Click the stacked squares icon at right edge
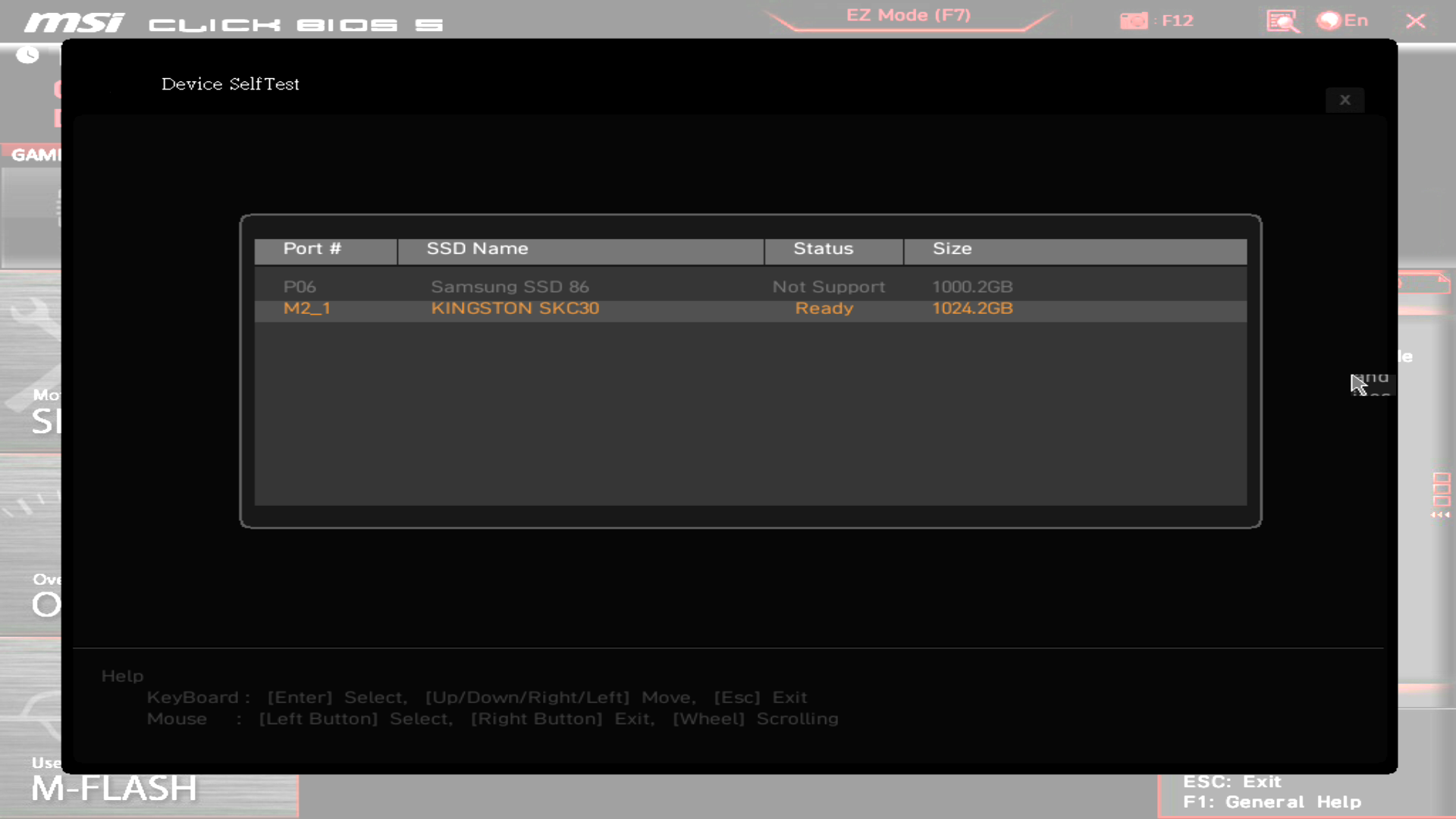This screenshot has width=1456, height=819. [1441, 489]
